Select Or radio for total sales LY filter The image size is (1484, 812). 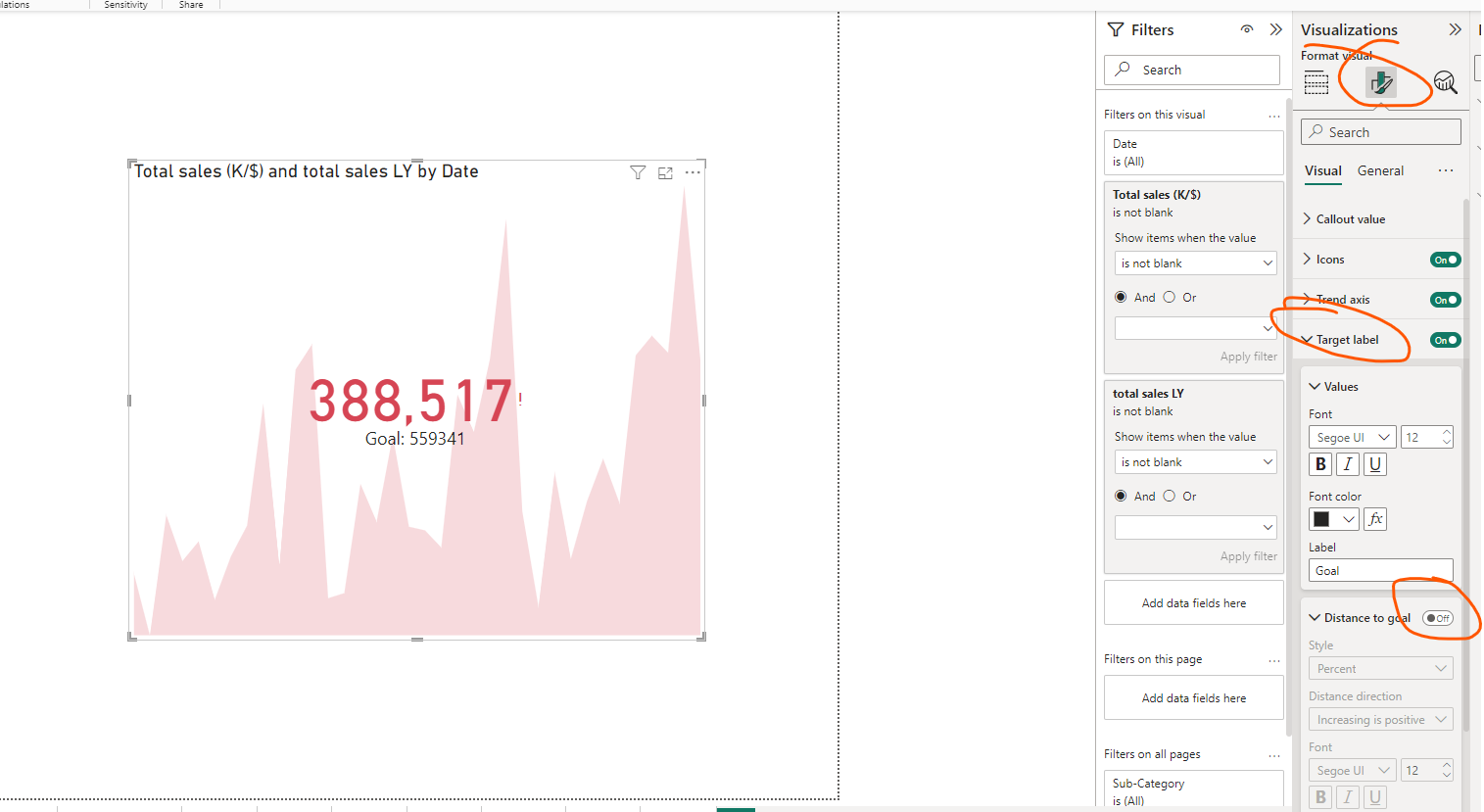(1170, 496)
